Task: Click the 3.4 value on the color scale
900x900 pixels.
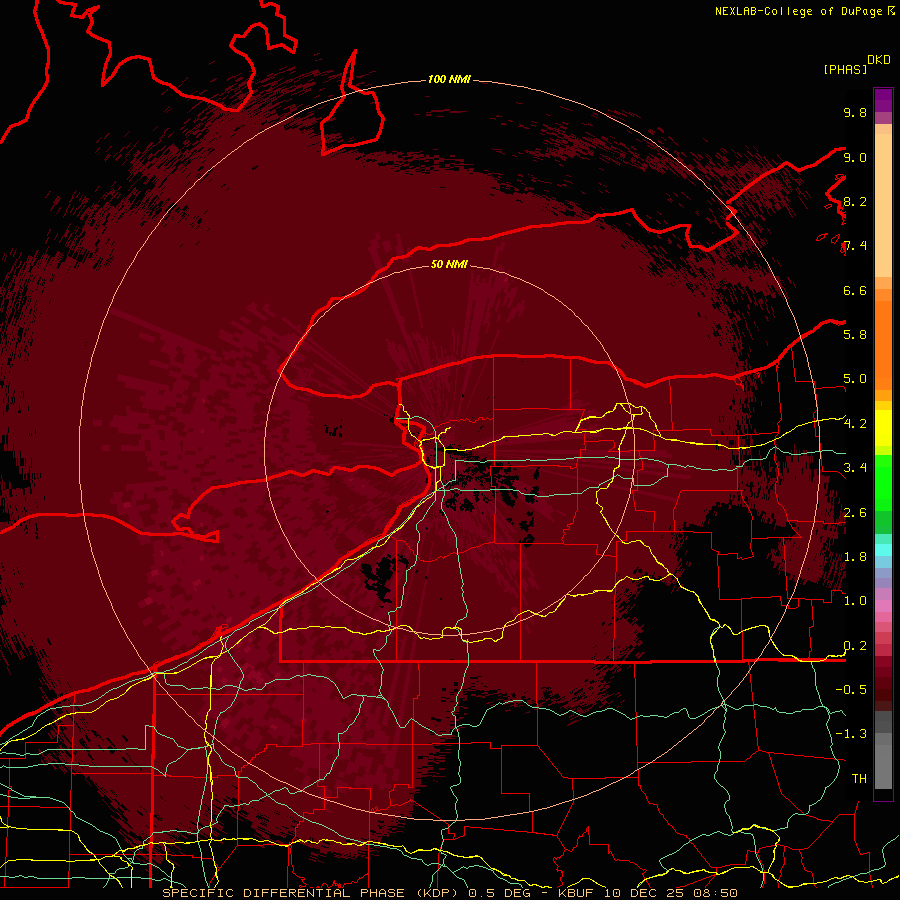Action: [x=855, y=468]
